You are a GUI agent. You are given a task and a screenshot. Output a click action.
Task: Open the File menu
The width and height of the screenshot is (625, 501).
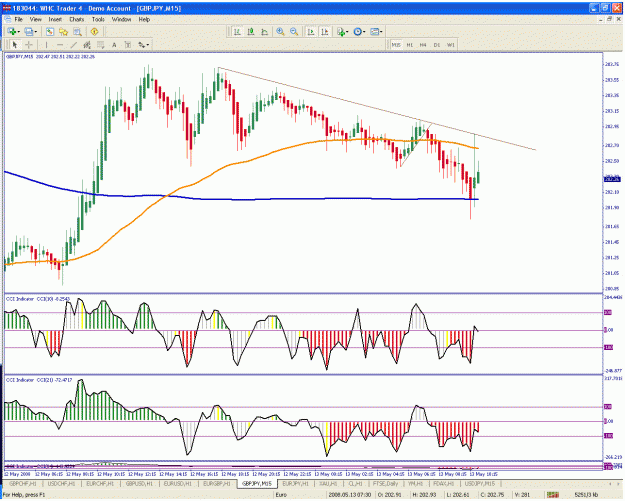(18, 19)
